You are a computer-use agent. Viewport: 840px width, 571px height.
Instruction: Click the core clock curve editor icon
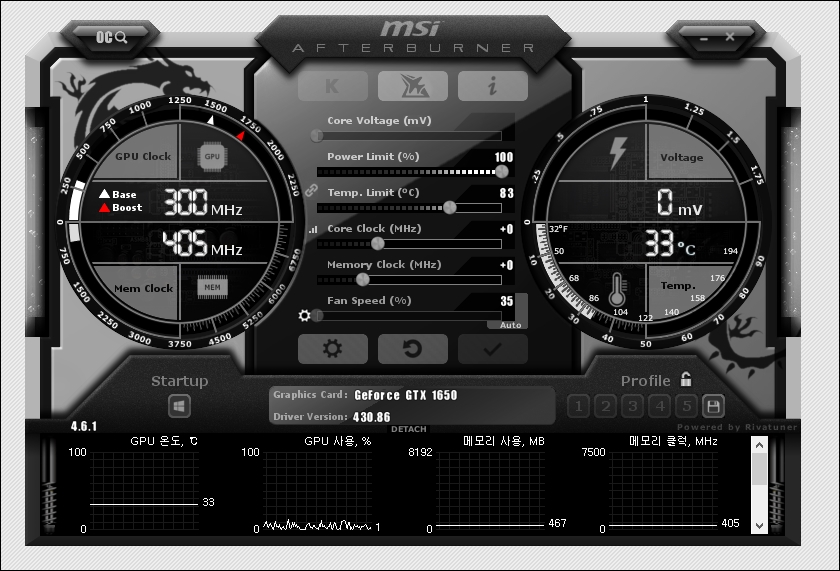[x=313, y=230]
